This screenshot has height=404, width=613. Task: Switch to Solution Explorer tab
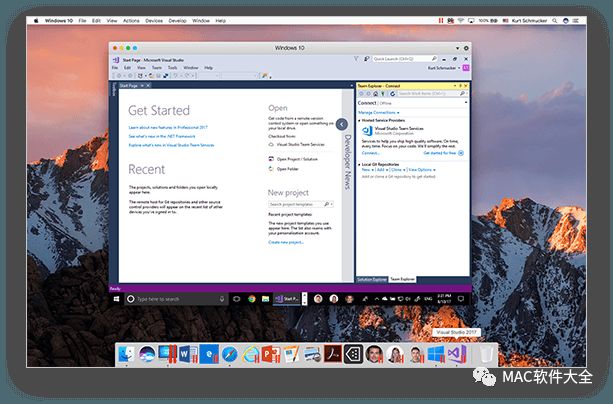coord(372,279)
